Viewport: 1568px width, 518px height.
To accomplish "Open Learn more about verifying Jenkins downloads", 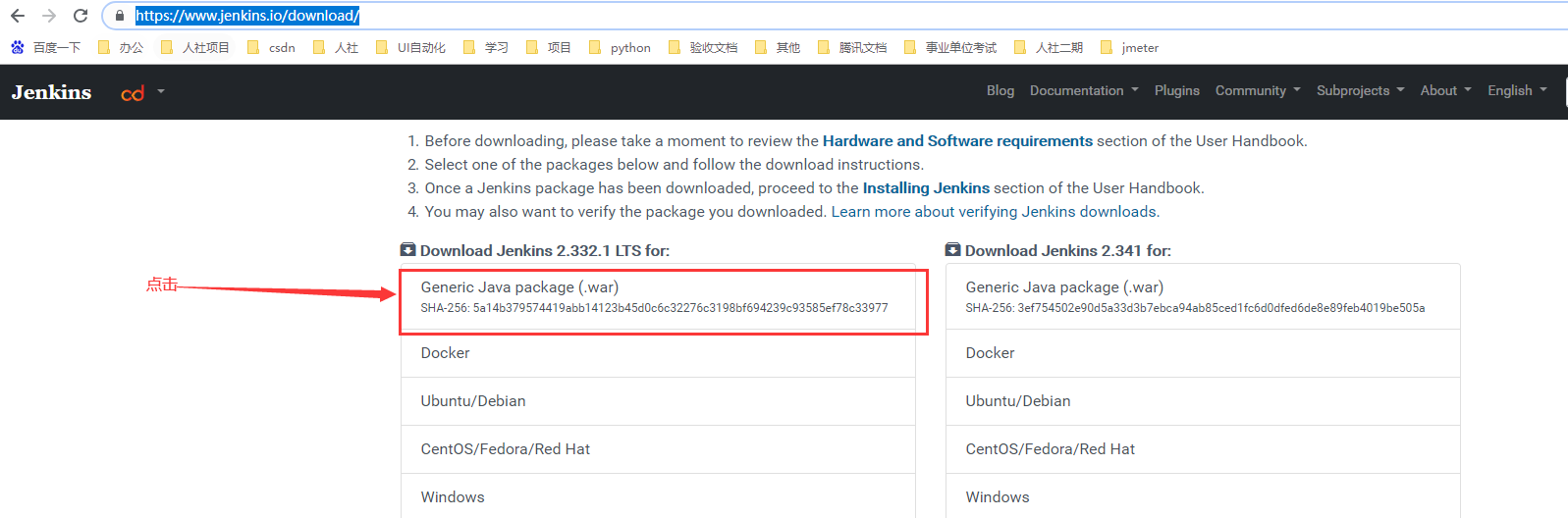I will 996,212.
